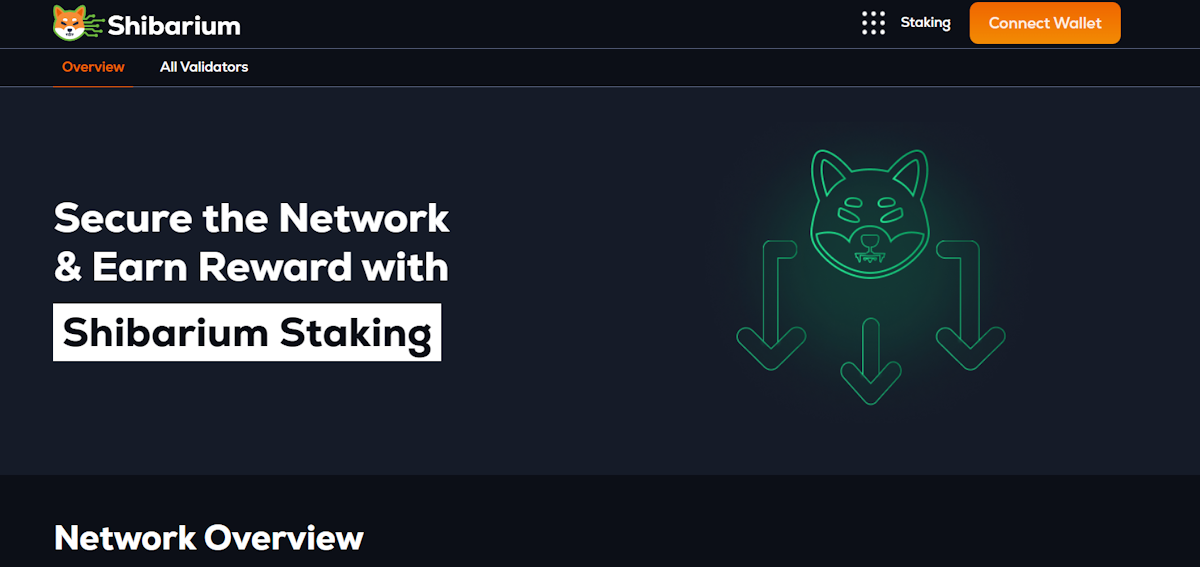Click the Shiba outline's right eye
This screenshot has width=1200, height=567.
(891, 210)
